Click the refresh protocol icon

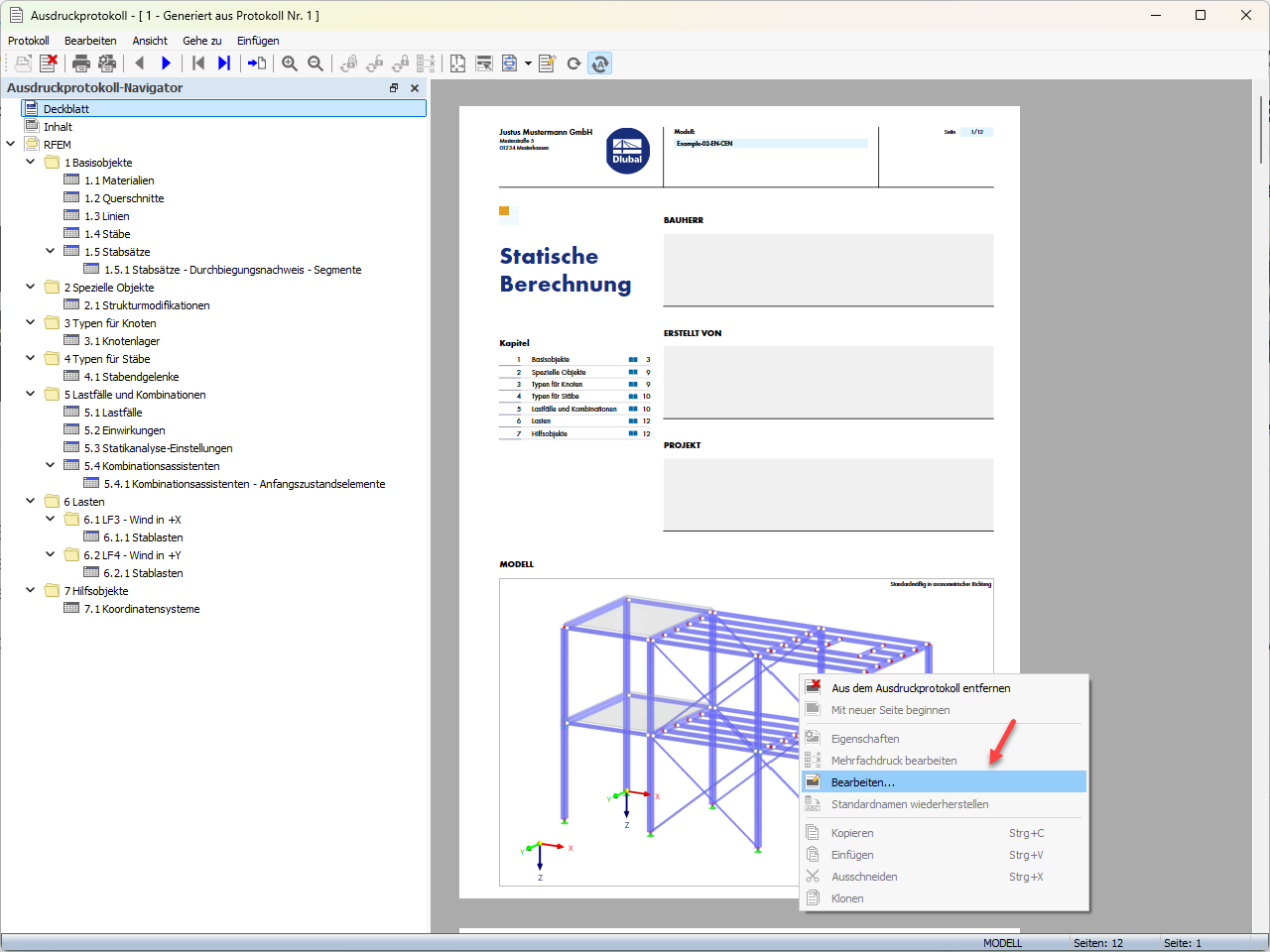click(x=573, y=63)
